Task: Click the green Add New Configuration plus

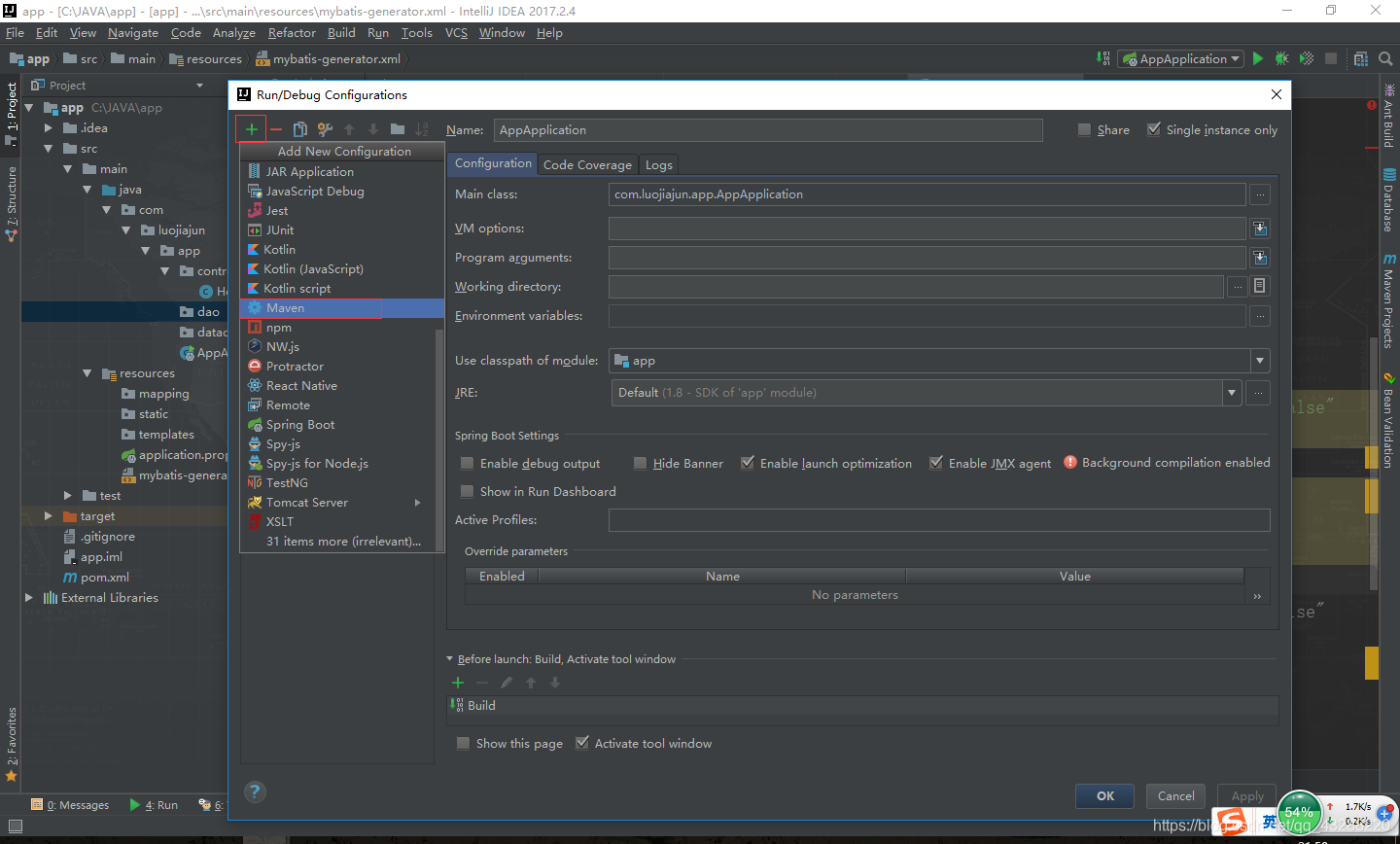Action: tap(252, 129)
